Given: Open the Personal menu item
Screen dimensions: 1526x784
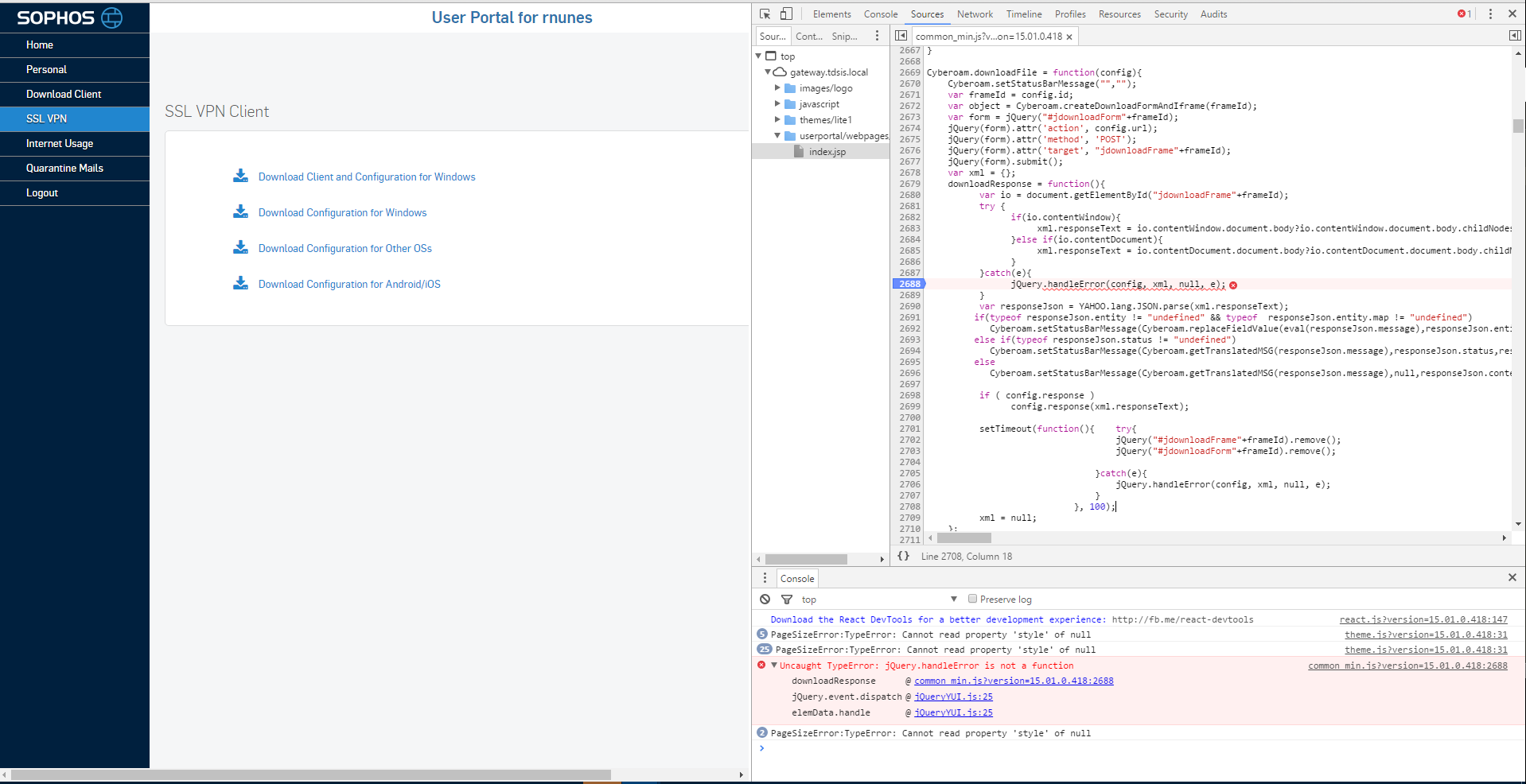Looking at the screenshot, I should (75, 69).
